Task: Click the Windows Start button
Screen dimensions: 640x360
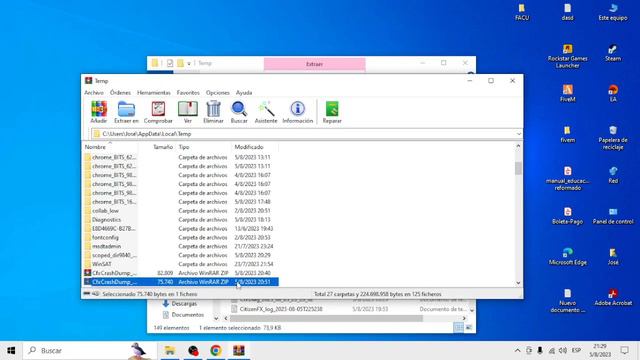Action: coord(11,351)
